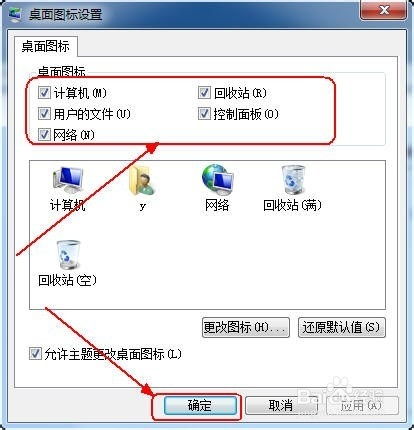Image resolution: width=414 pixels, height=430 pixels.
Task: Click the 还原默认值(S) button
Action: (x=342, y=327)
